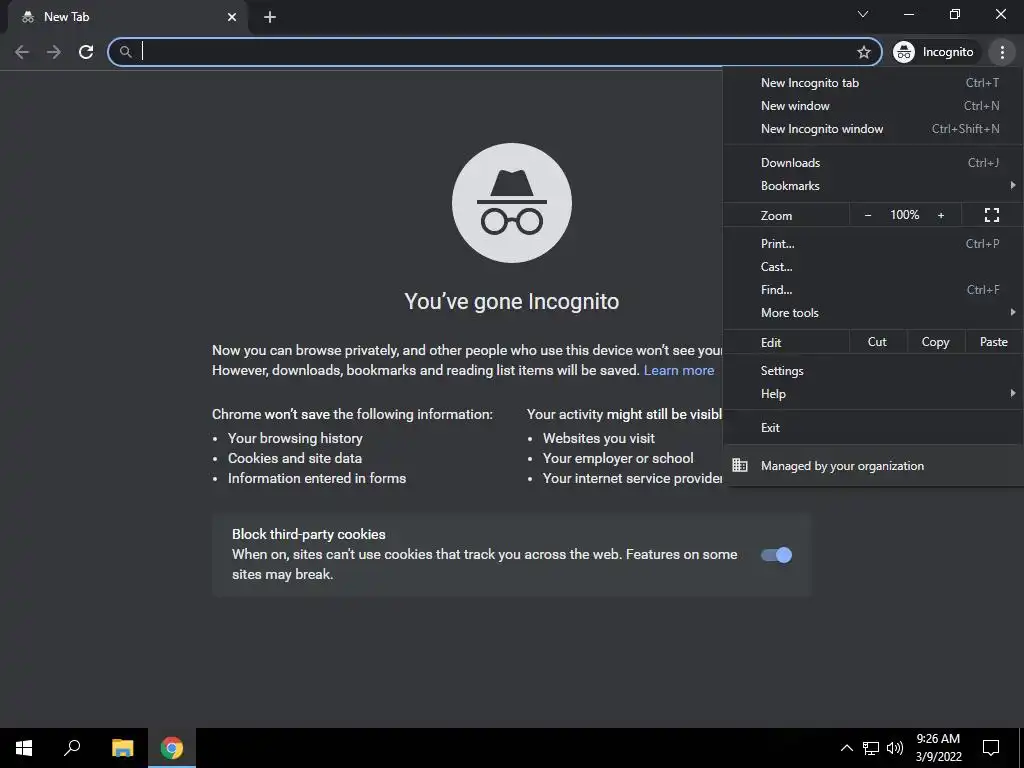This screenshot has height=768, width=1024.
Task: Click into the address bar field
Action: (x=495, y=52)
